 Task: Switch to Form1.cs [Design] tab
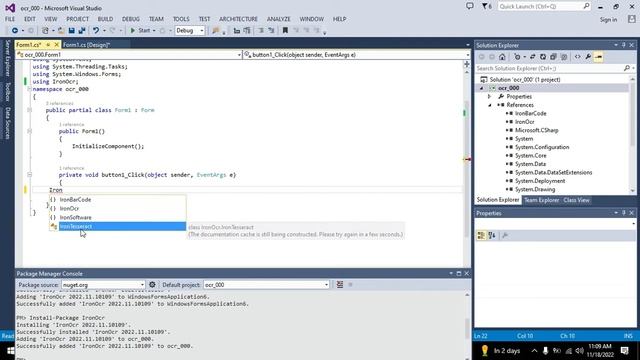pos(87,44)
